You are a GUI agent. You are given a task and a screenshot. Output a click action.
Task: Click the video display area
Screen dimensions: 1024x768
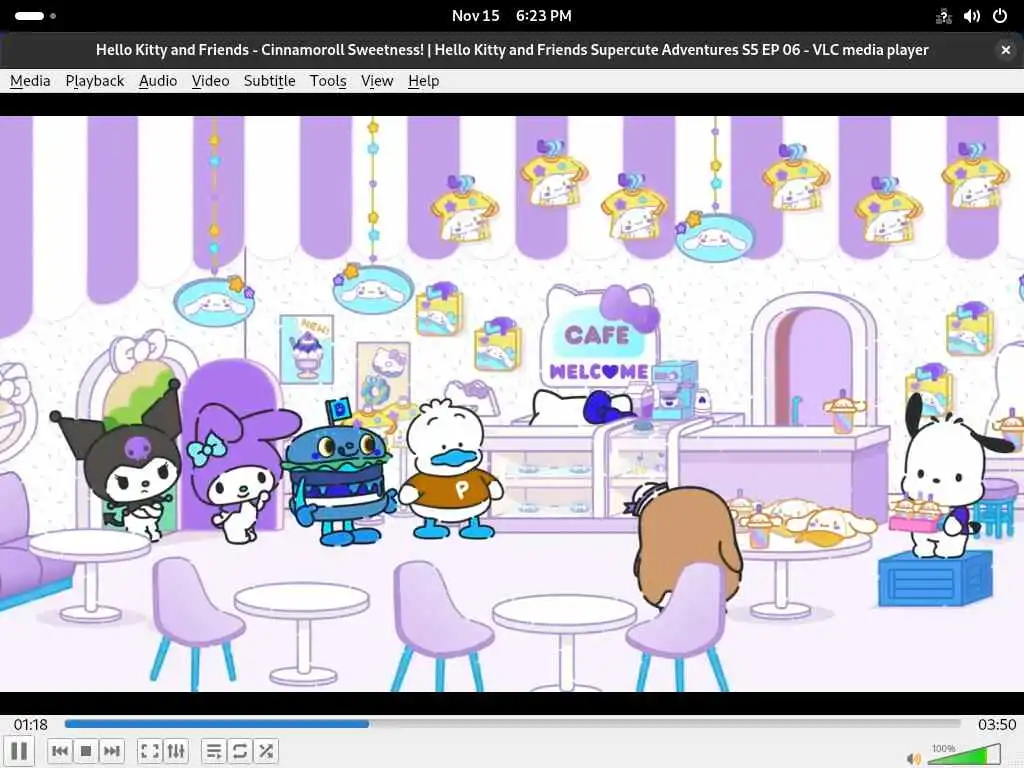point(512,404)
